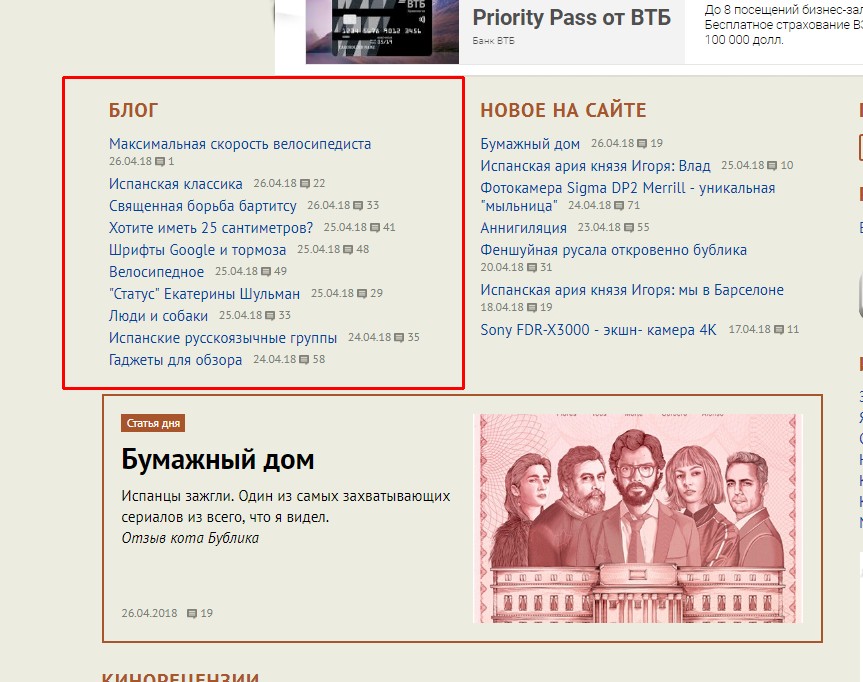The width and height of the screenshot is (863, 682).
Task: Click comment icon next to Аннигиляция
Action: [630, 228]
